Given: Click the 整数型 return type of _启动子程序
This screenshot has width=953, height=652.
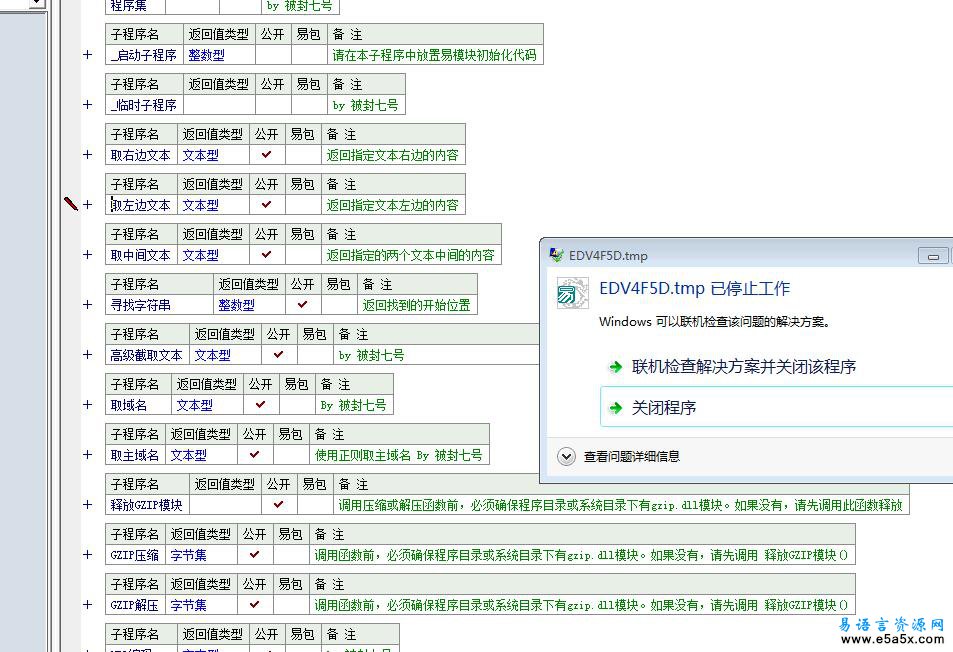Looking at the screenshot, I should (207, 55).
